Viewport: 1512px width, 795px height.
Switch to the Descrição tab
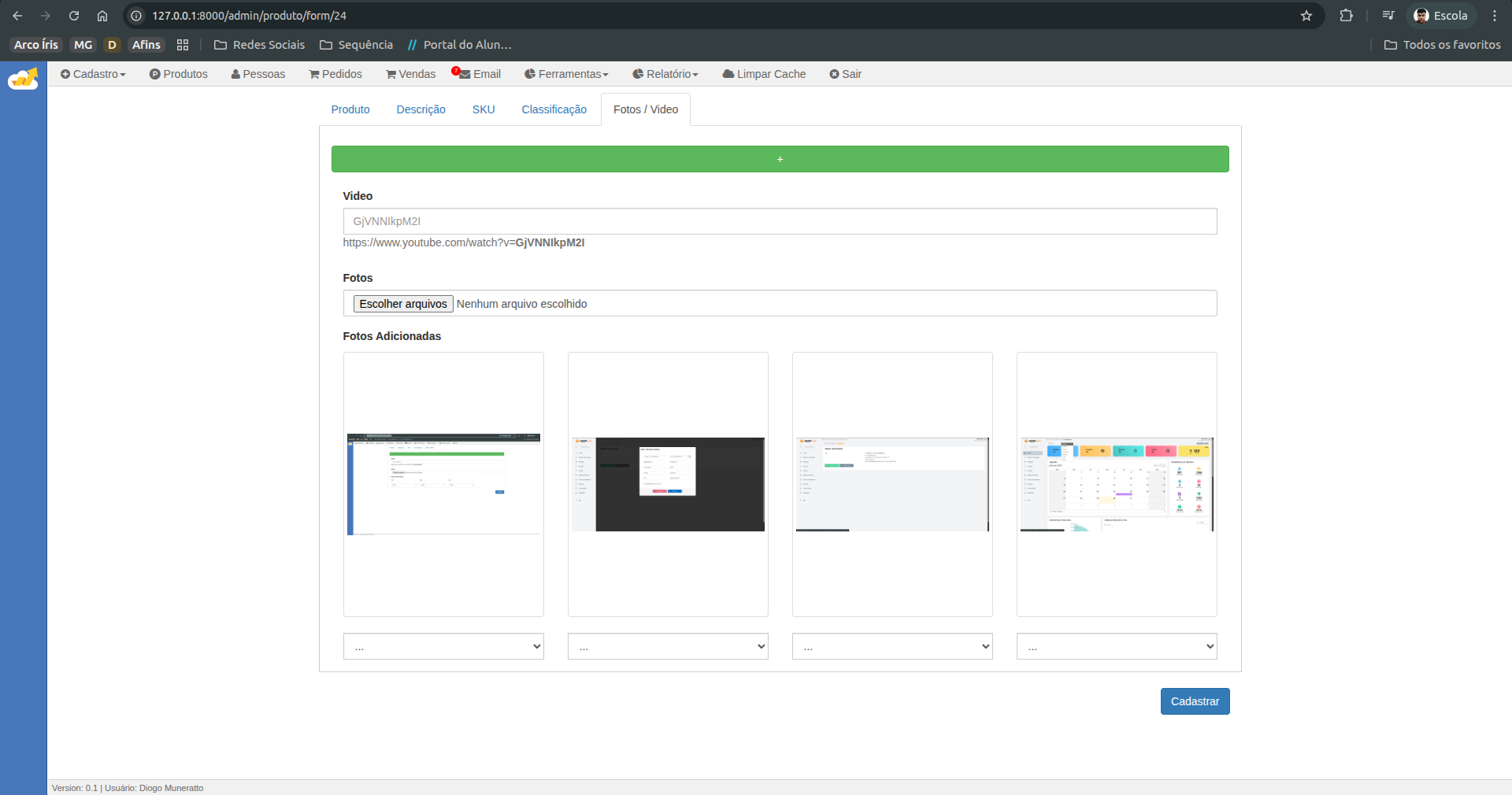(x=421, y=109)
